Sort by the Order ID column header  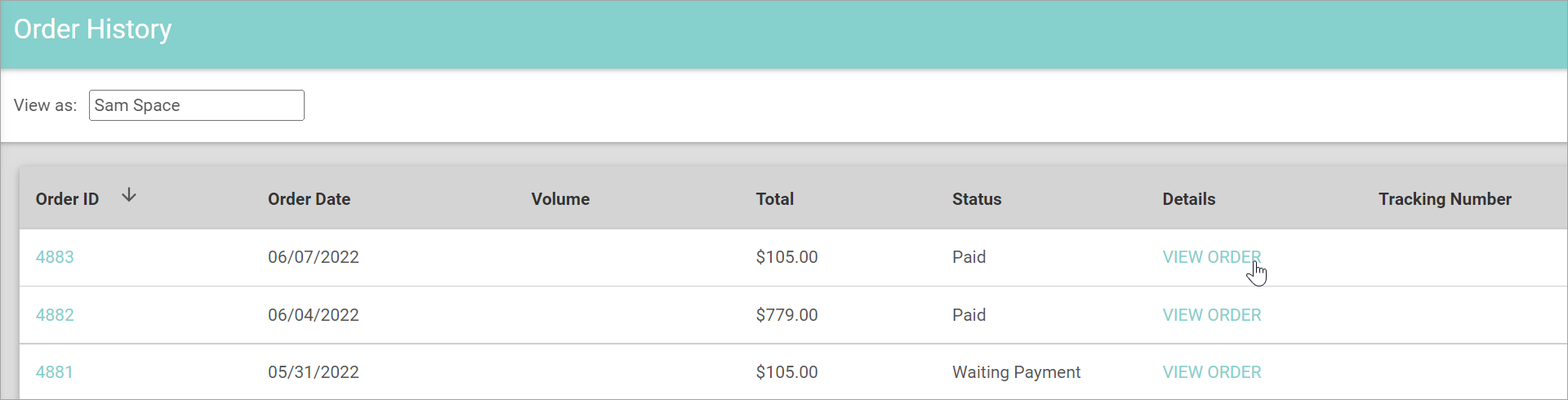(67, 199)
